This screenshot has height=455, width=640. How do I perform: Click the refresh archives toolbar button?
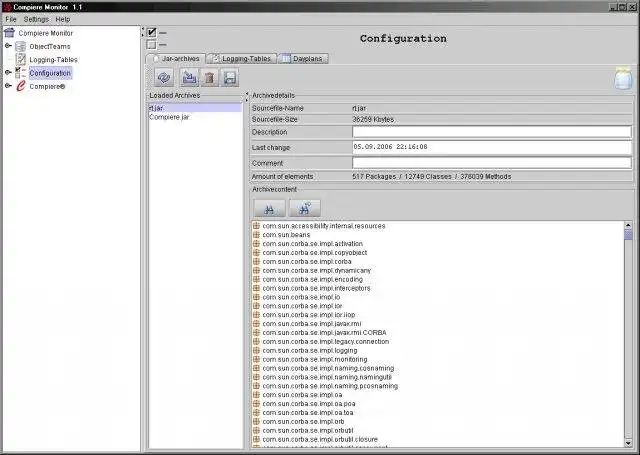[x=164, y=77]
